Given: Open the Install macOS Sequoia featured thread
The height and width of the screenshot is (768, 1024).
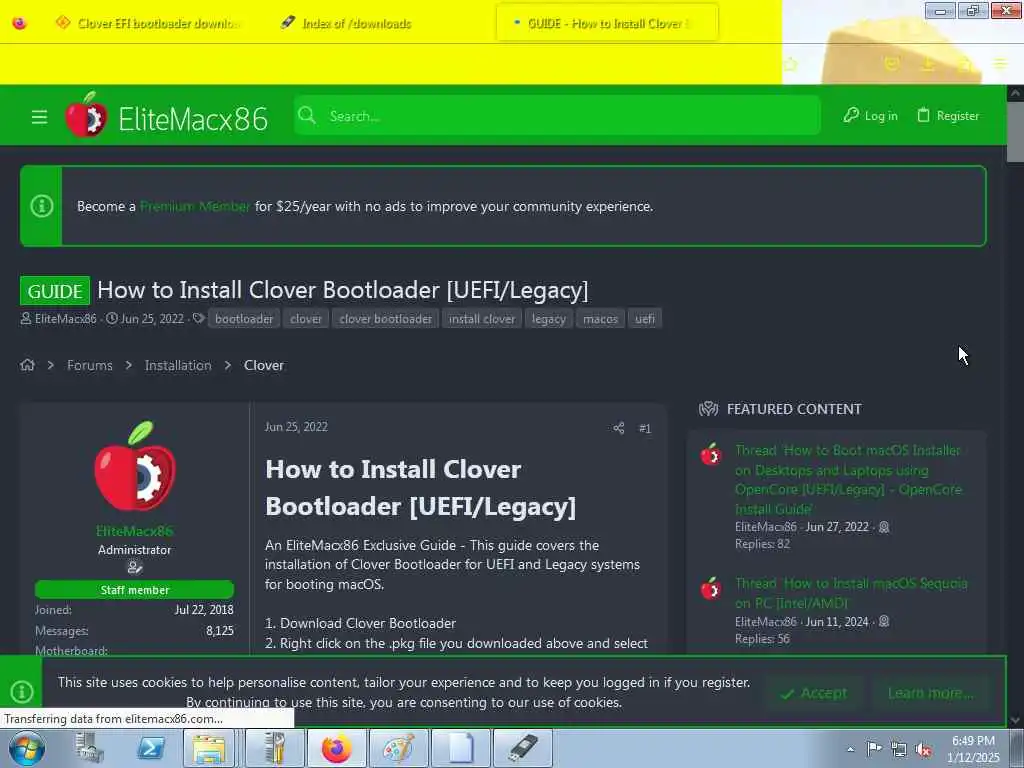Looking at the screenshot, I should point(851,593).
